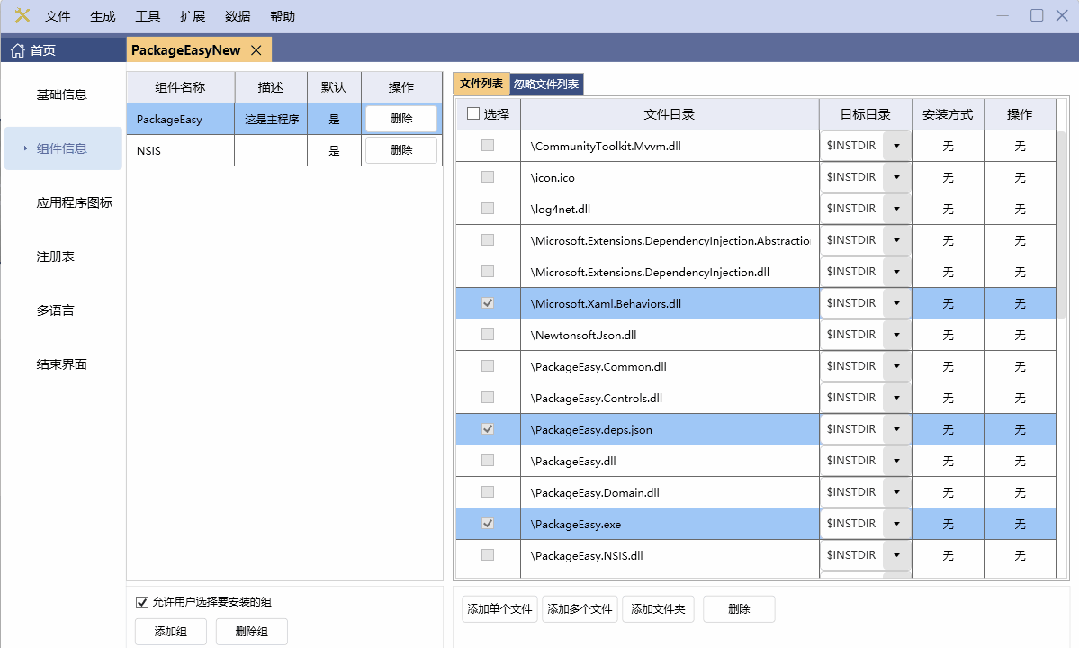Uncheck the PackageEasy.exe row checkbox
This screenshot has height=648, width=1079.
pyautogui.click(x=487, y=523)
